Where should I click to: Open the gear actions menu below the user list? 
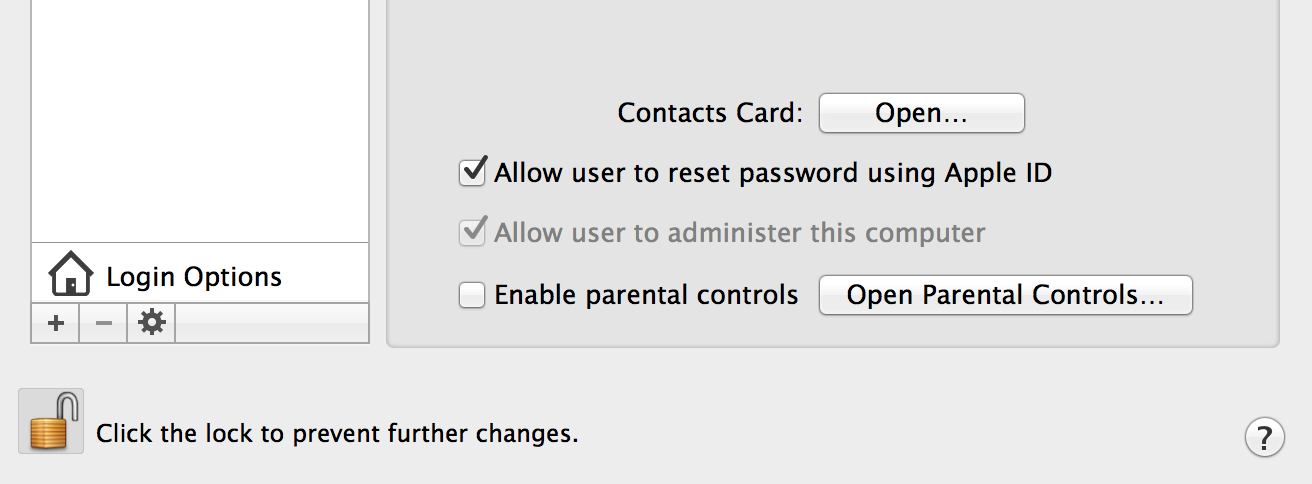coord(151,323)
